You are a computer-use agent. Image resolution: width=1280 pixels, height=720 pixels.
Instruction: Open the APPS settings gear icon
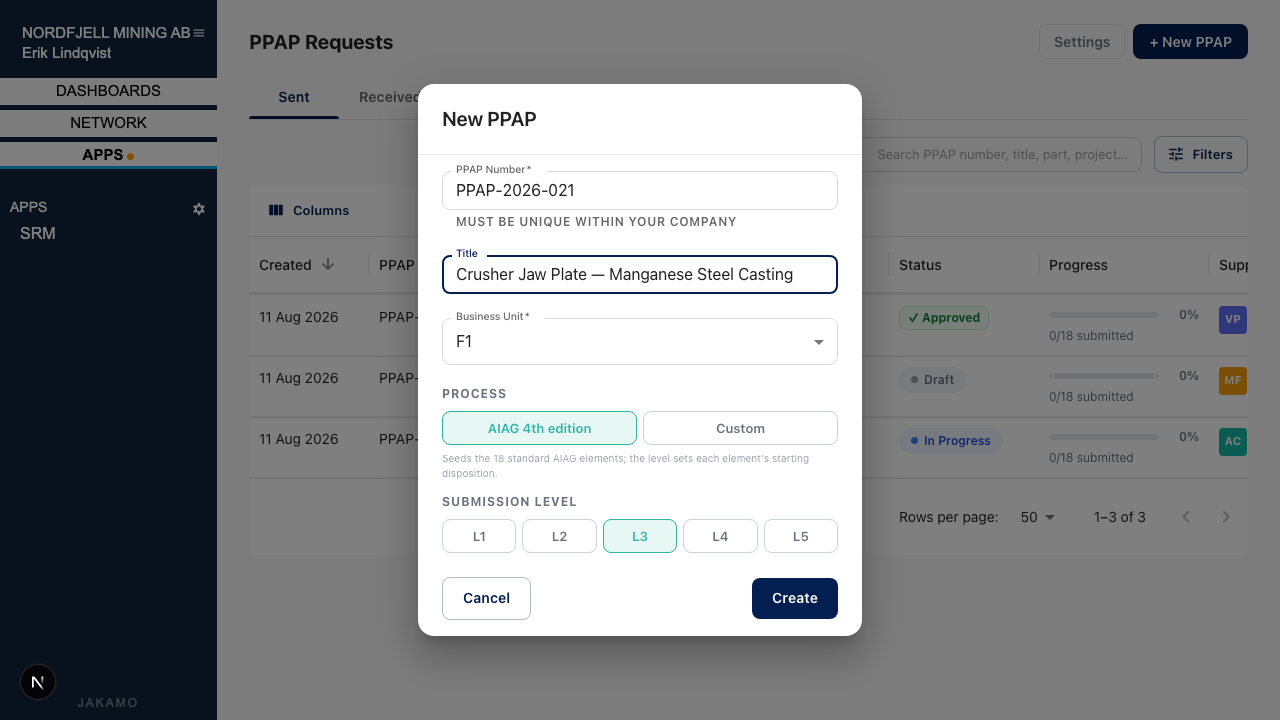click(199, 209)
